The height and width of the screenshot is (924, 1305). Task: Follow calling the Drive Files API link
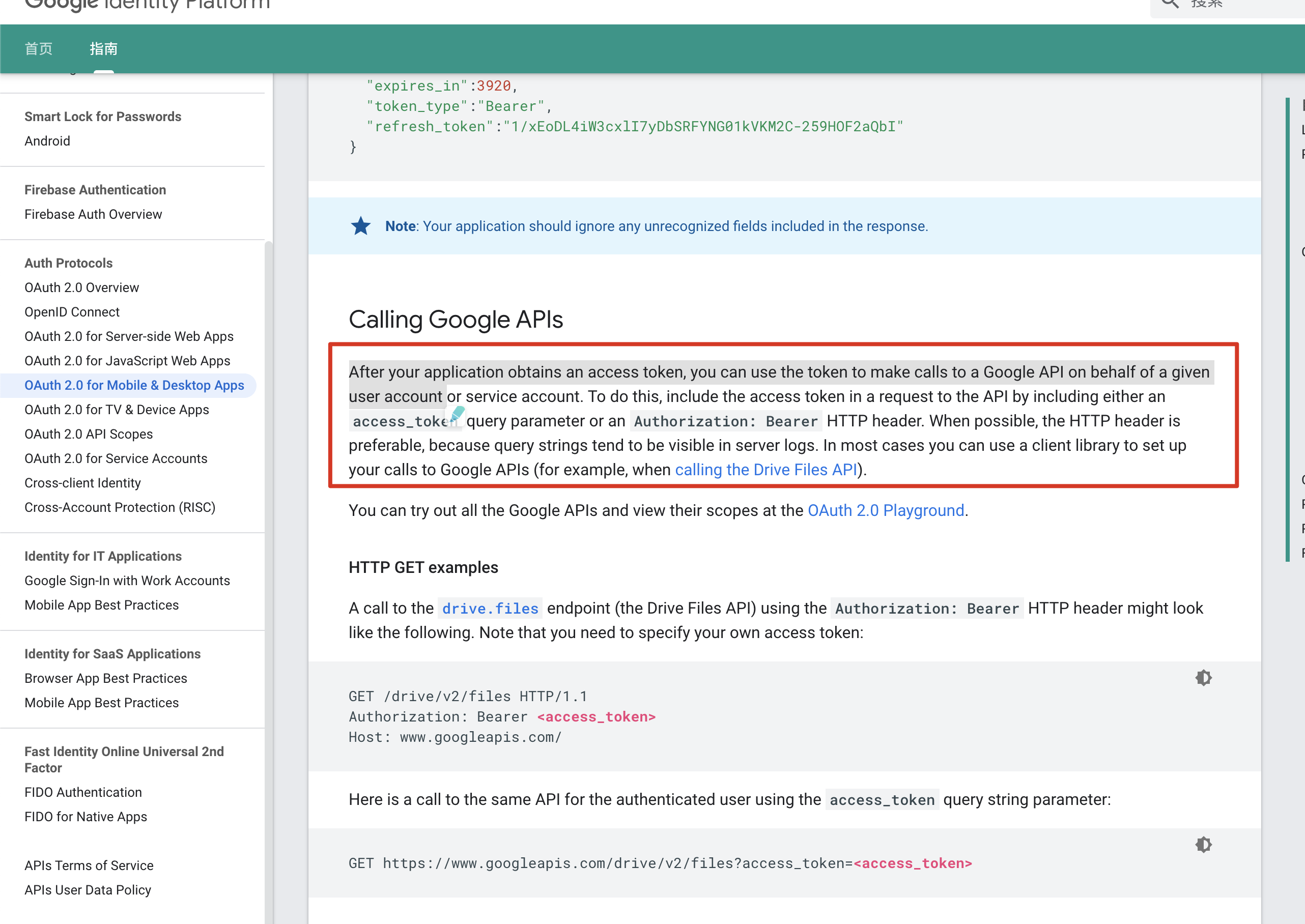pos(765,470)
